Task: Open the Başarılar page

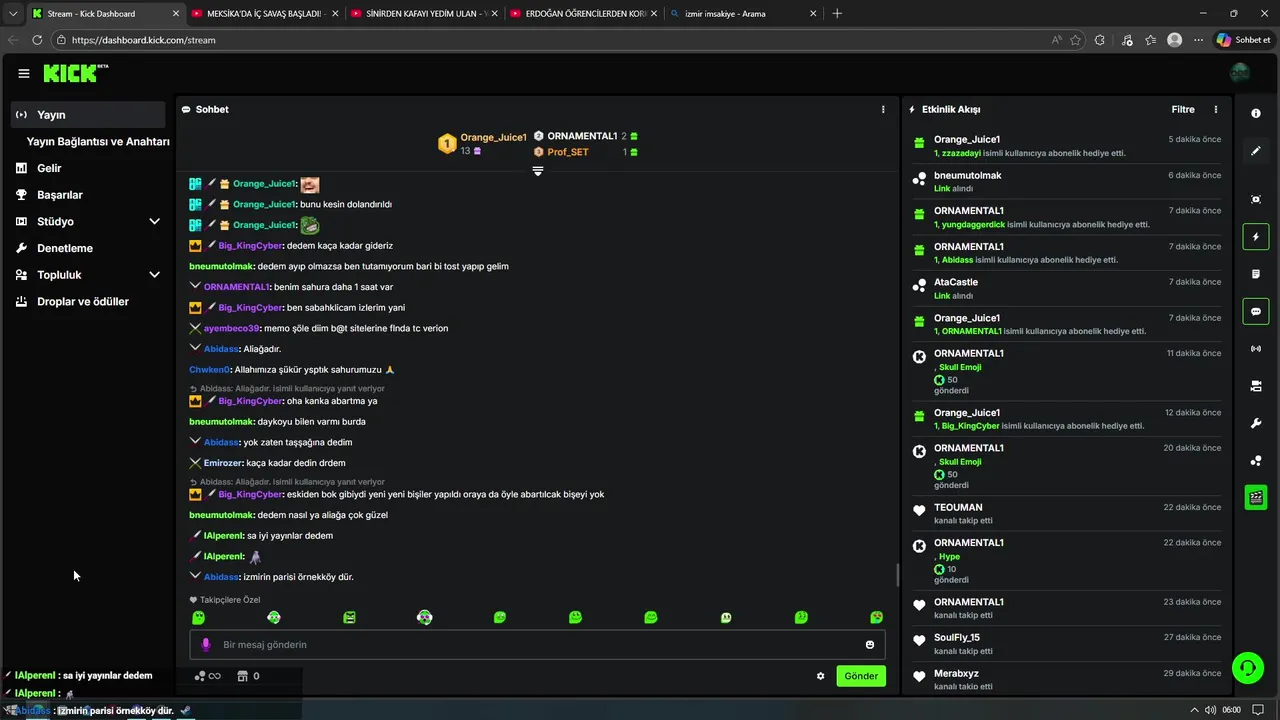Action: coord(59,195)
